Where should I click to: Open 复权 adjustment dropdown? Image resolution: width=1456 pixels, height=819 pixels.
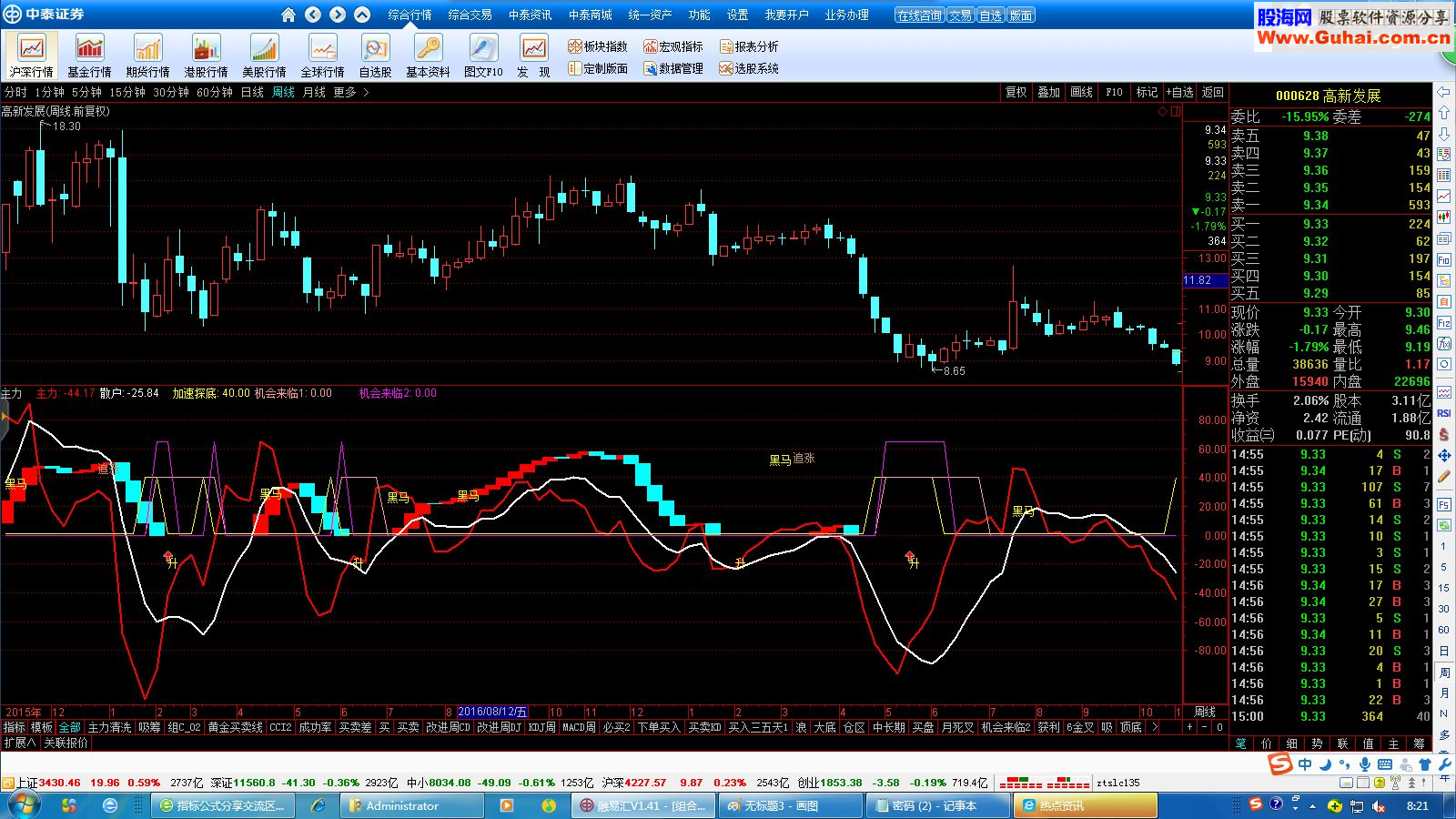click(1016, 92)
